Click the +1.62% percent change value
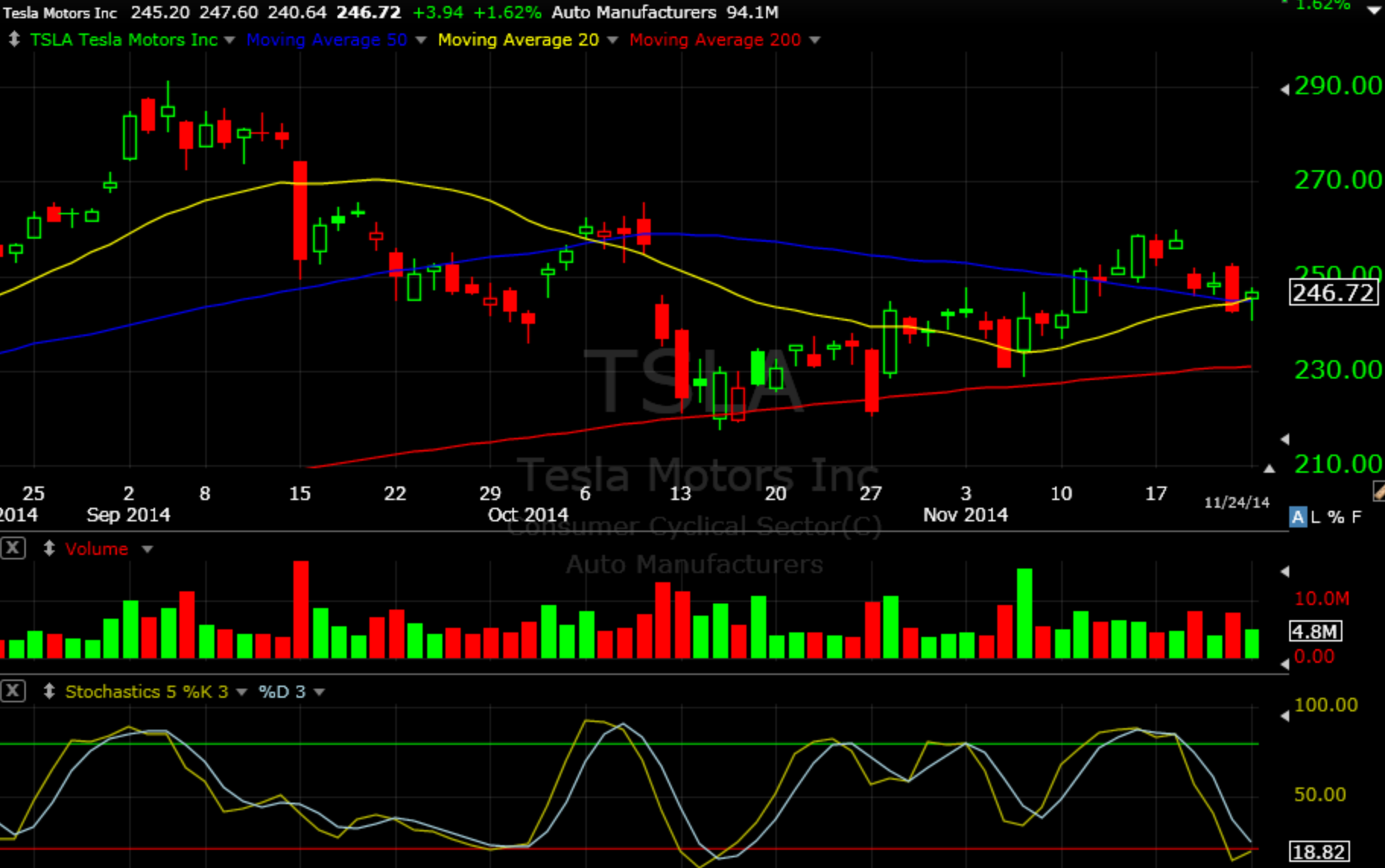 (x=507, y=13)
